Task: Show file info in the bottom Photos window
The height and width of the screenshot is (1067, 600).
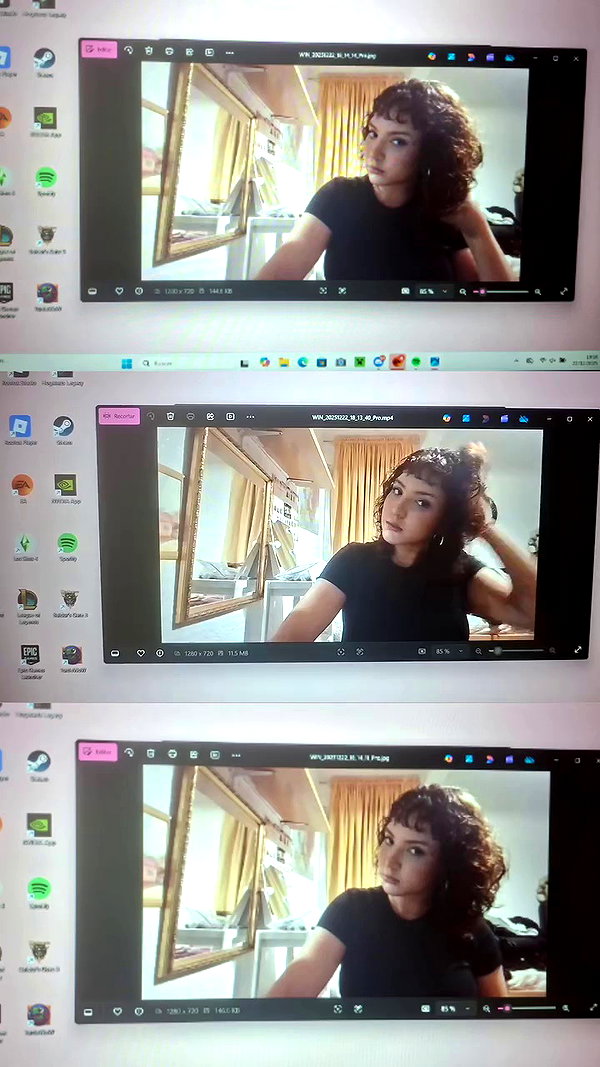Action: point(139,1012)
